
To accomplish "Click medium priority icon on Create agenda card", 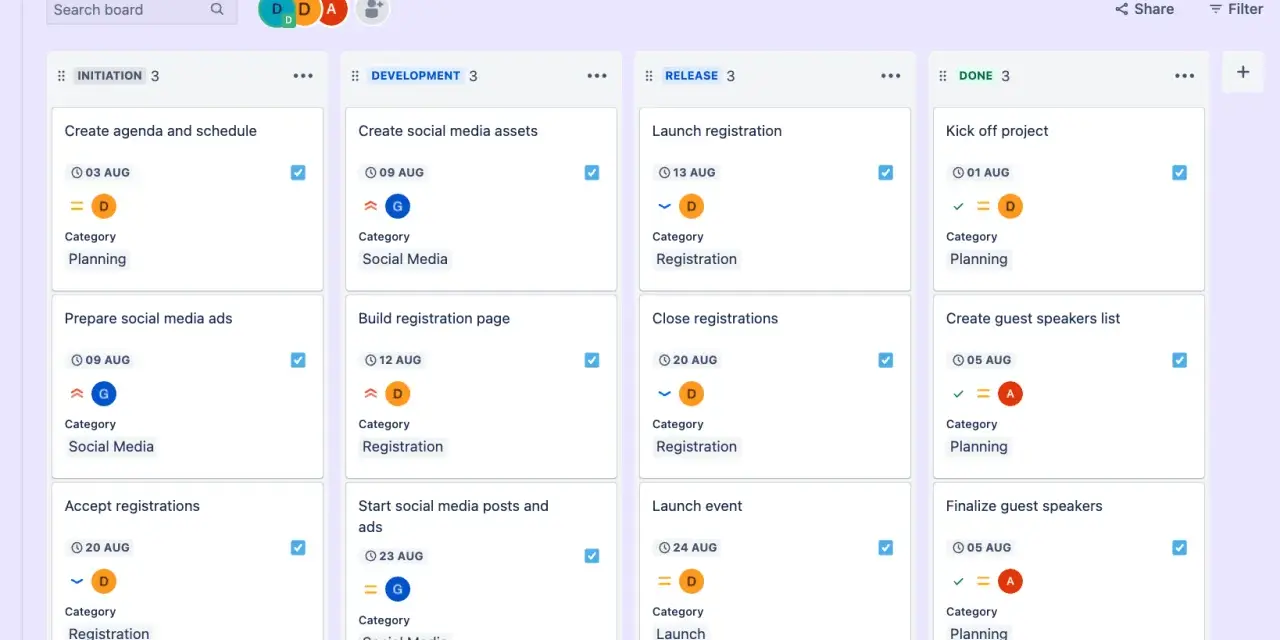I will click(76, 207).
